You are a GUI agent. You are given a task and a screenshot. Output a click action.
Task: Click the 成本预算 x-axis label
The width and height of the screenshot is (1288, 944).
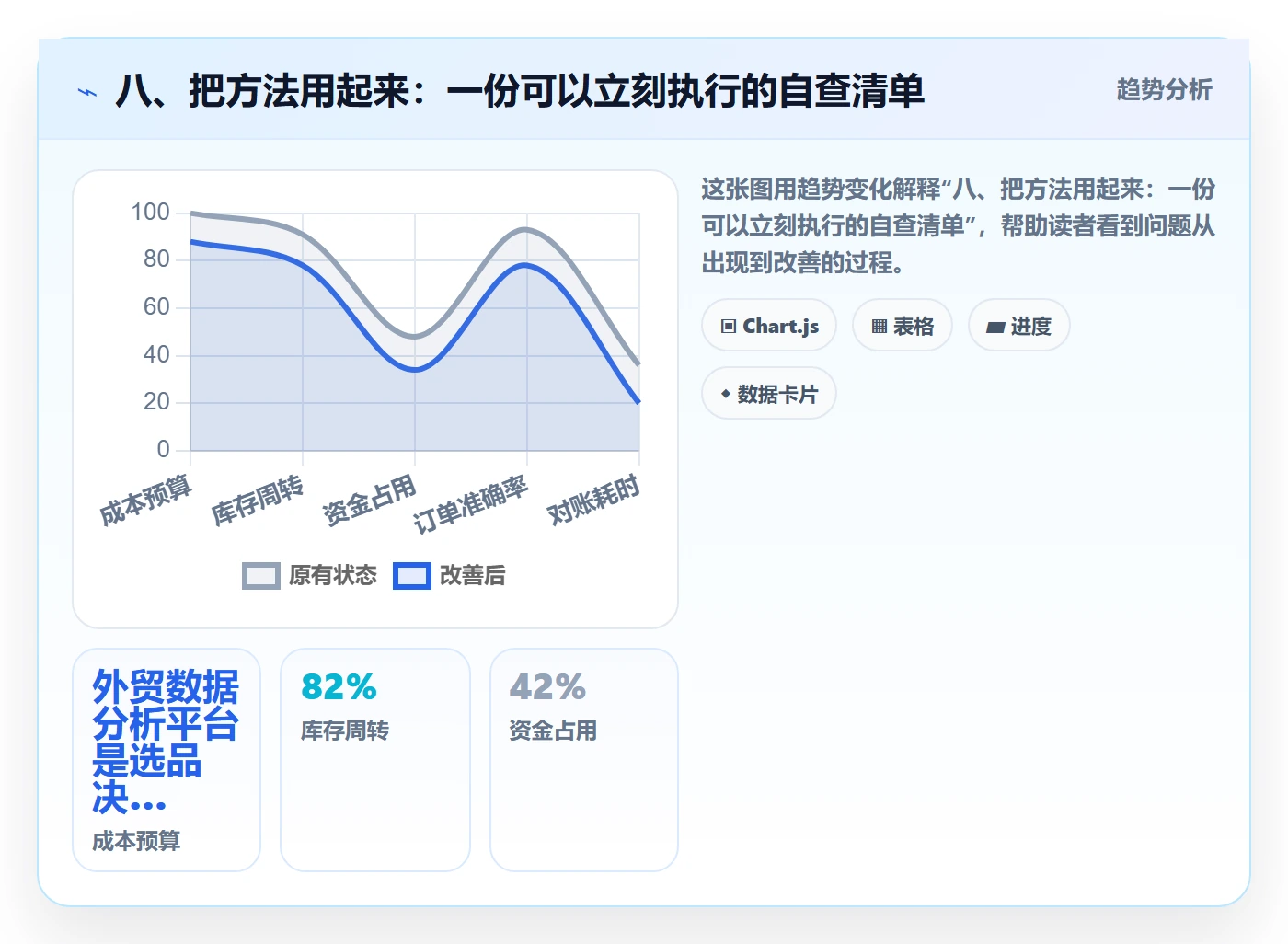(145, 500)
